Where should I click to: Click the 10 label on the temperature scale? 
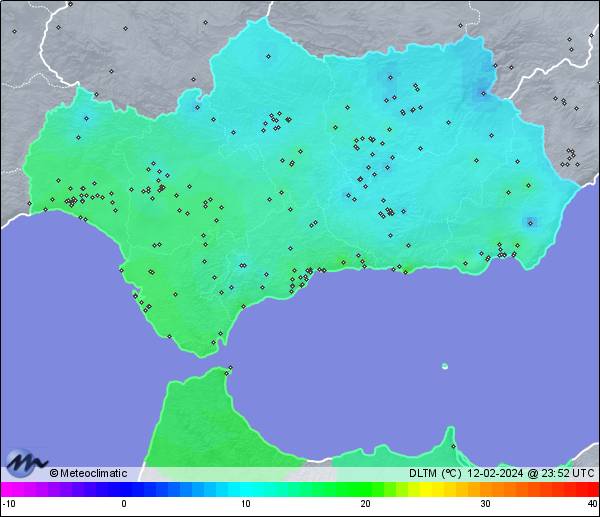[x=246, y=503]
